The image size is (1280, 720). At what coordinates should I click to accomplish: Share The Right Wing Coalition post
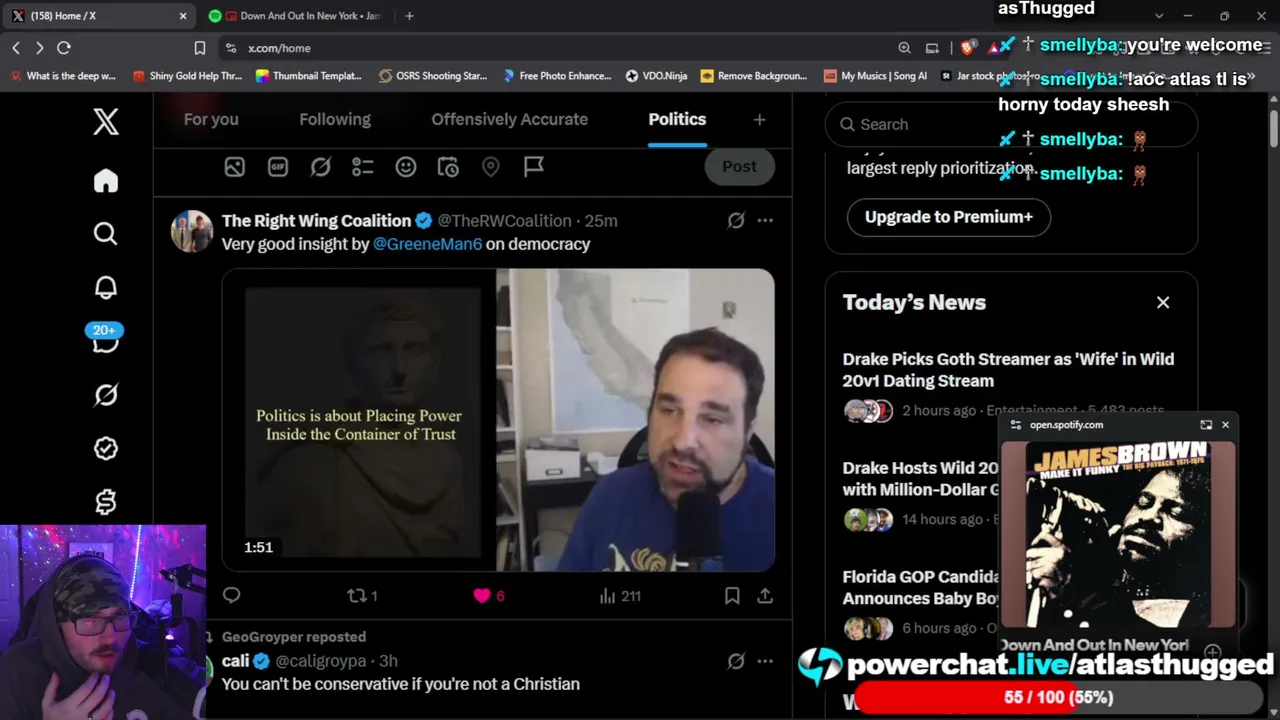[x=765, y=596]
